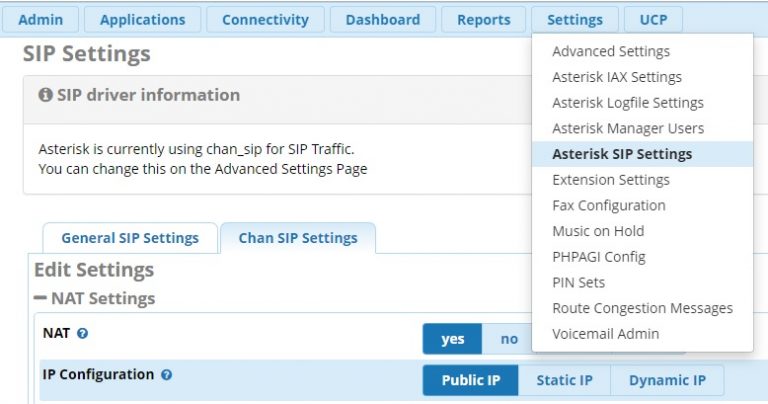Click the SIP driver information info icon
Image resolution: width=768 pixels, height=404 pixels.
tap(44, 95)
